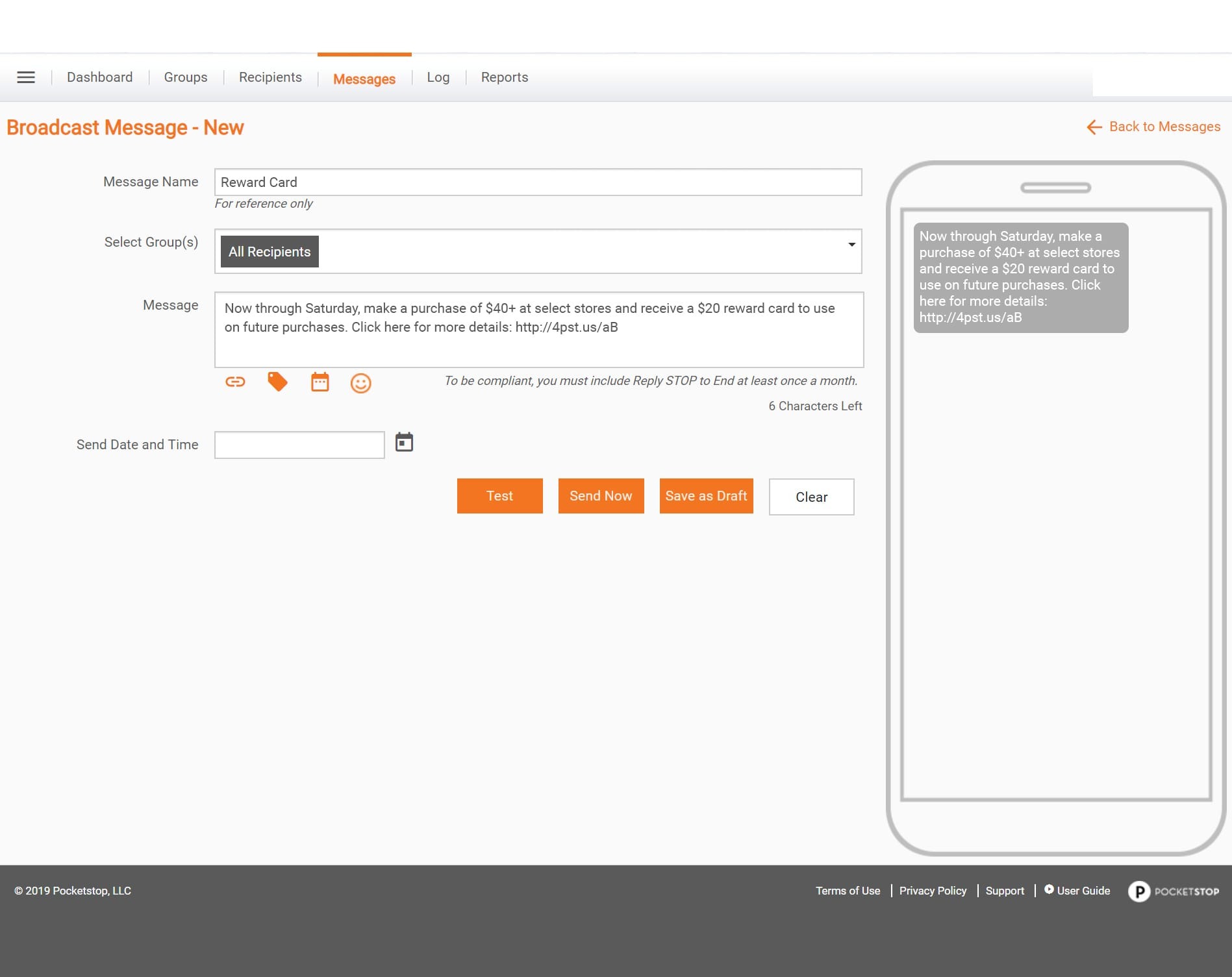The height and width of the screenshot is (977, 1232).
Task: Focus the Send Date and Time field
Action: pos(299,445)
